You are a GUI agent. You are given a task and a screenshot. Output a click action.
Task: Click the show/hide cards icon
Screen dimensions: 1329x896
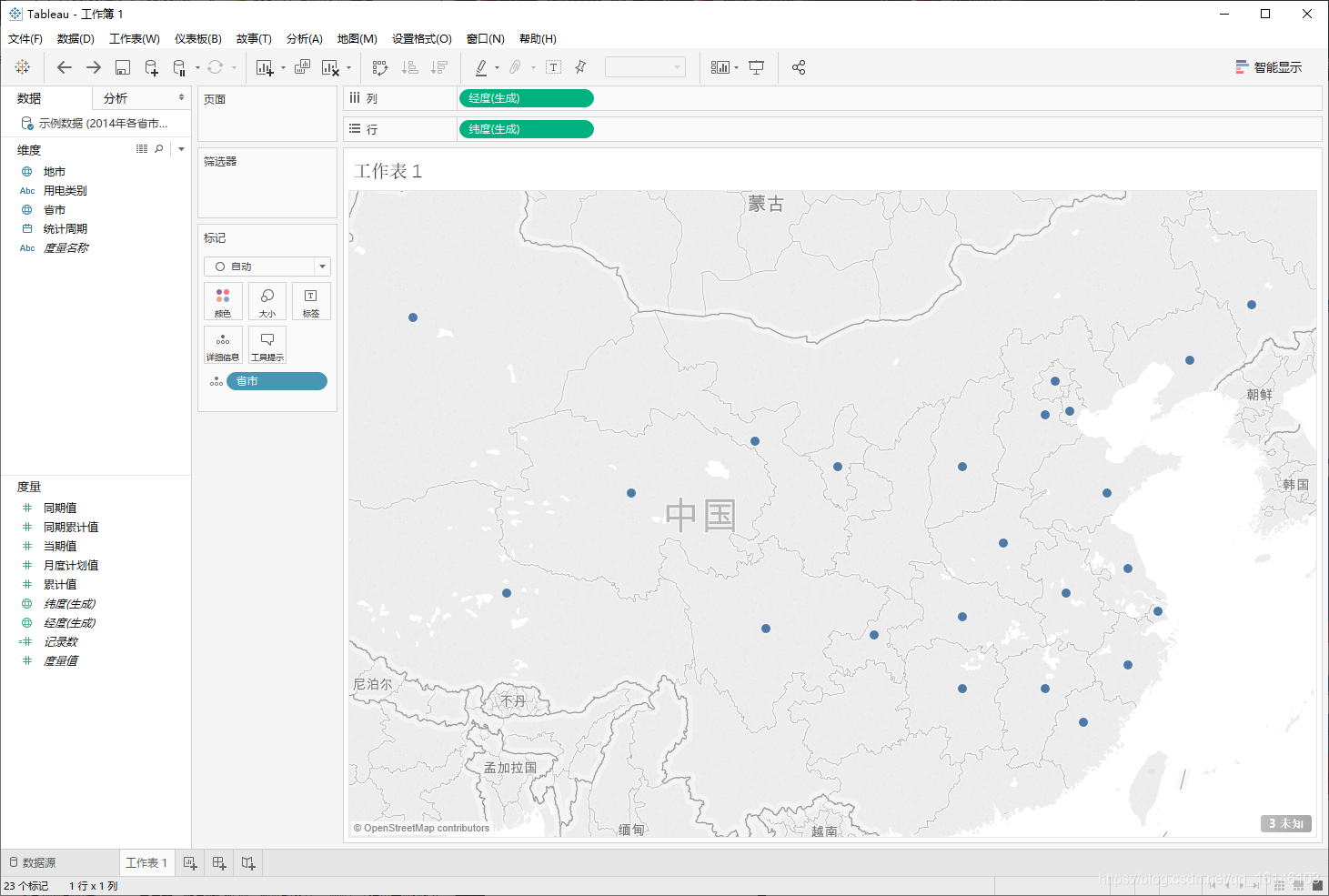click(720, 67)
